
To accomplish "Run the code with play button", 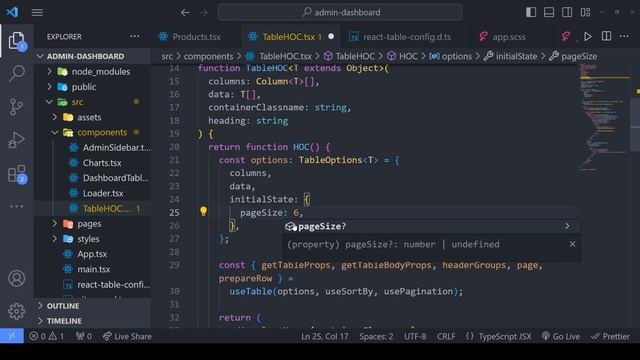I will tap(588, 37).
